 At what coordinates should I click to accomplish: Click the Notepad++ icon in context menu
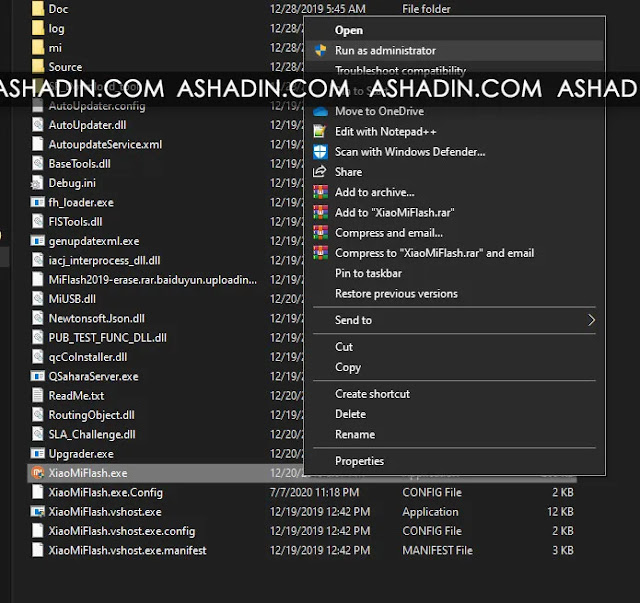point(320,131)
